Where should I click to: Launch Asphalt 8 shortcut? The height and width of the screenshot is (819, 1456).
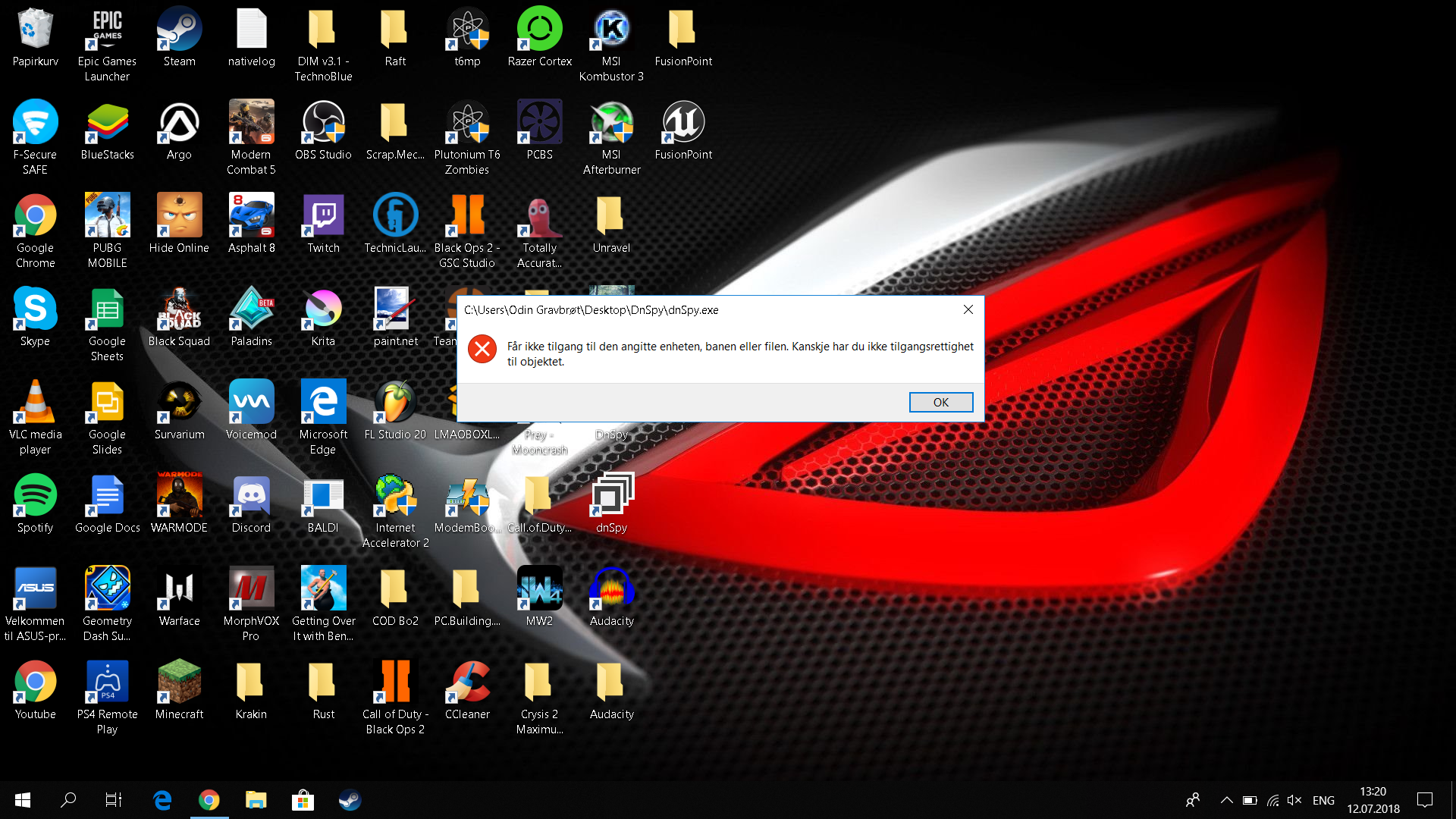click(251, 224)
